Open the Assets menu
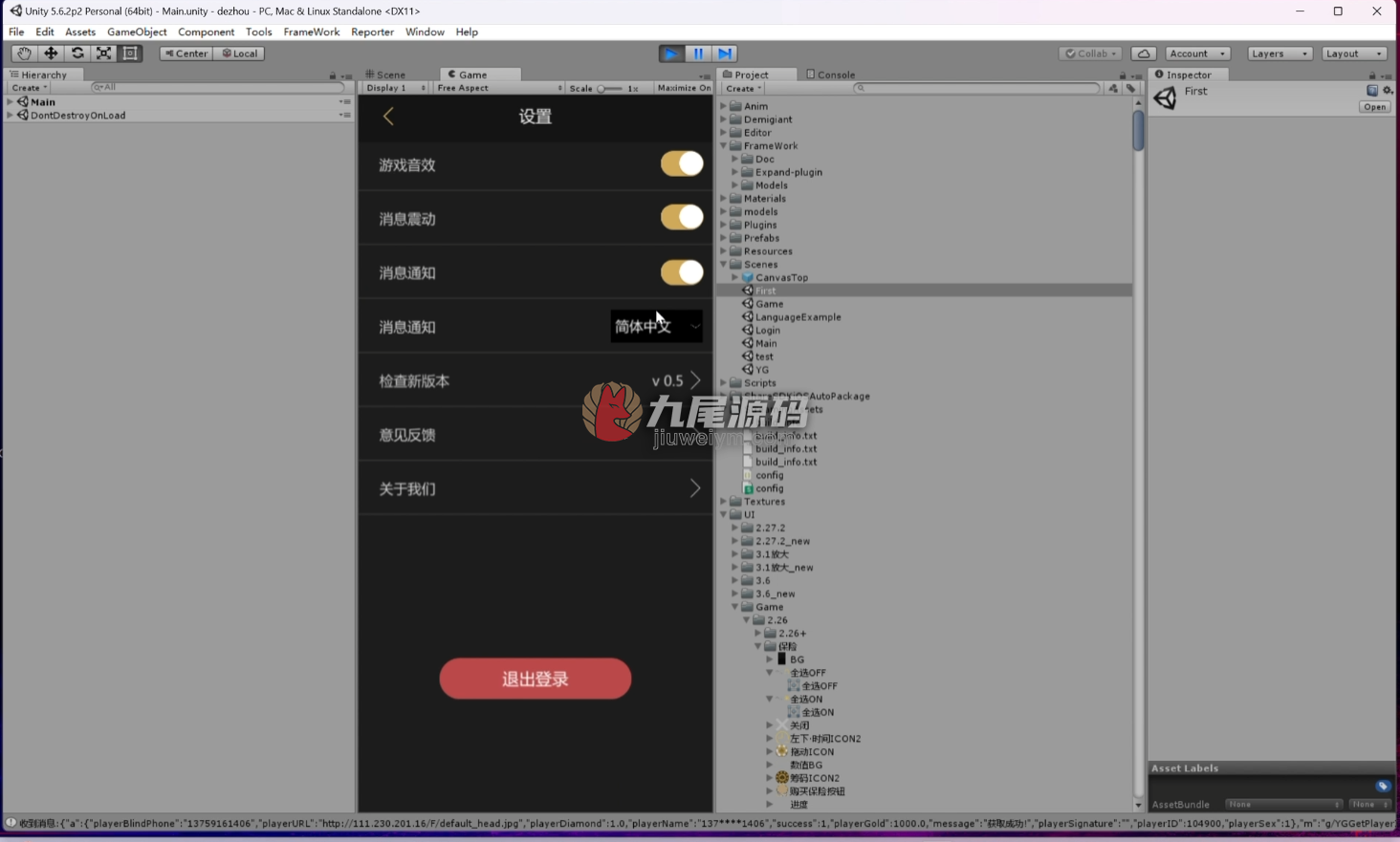The image size is (1400, 842). 80,32
